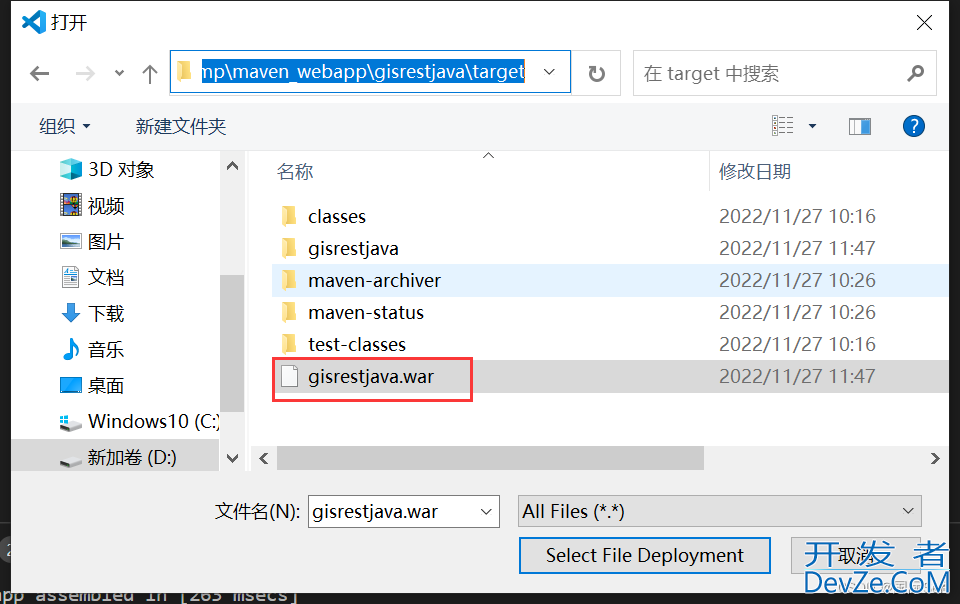Expand the filename combo dropdown arrow
Viewport: 960px width, 604px height.
(x=487, y=512)
